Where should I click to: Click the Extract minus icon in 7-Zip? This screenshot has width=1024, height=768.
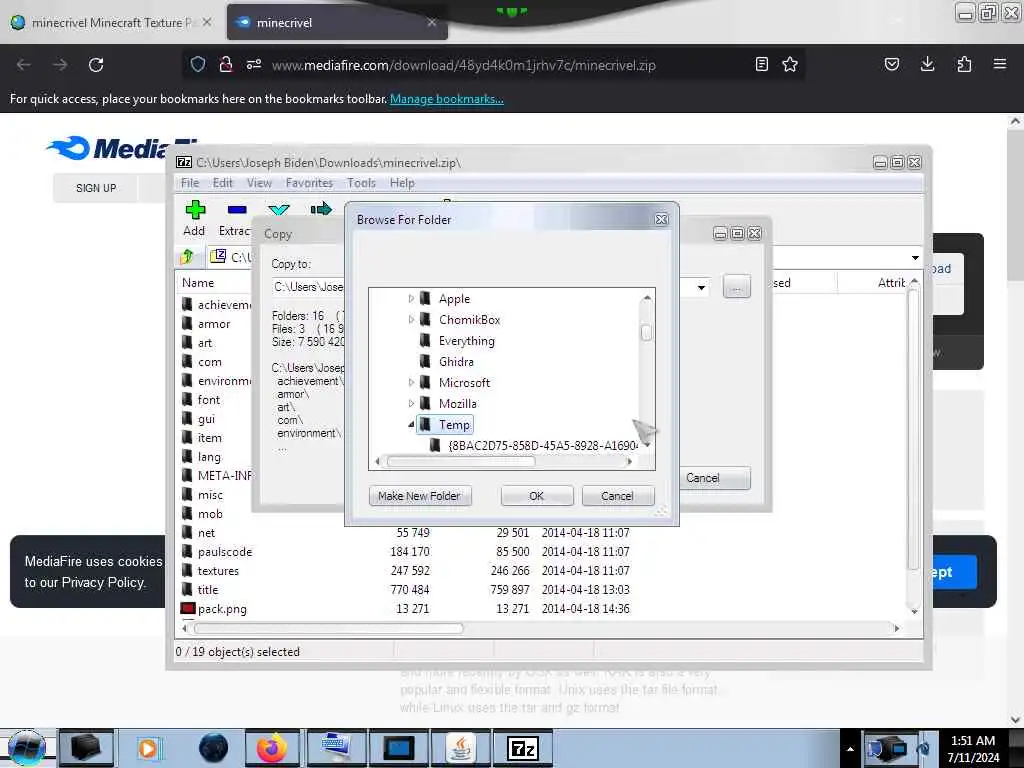236,210
